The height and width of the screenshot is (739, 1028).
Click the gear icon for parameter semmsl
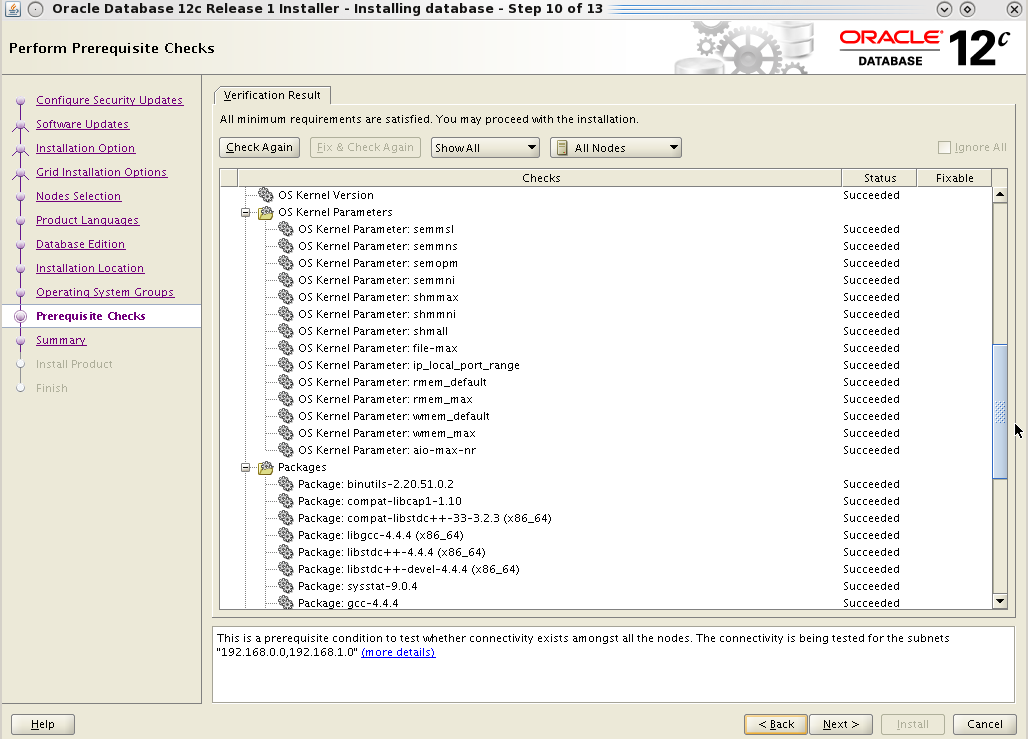click(286, 229)
